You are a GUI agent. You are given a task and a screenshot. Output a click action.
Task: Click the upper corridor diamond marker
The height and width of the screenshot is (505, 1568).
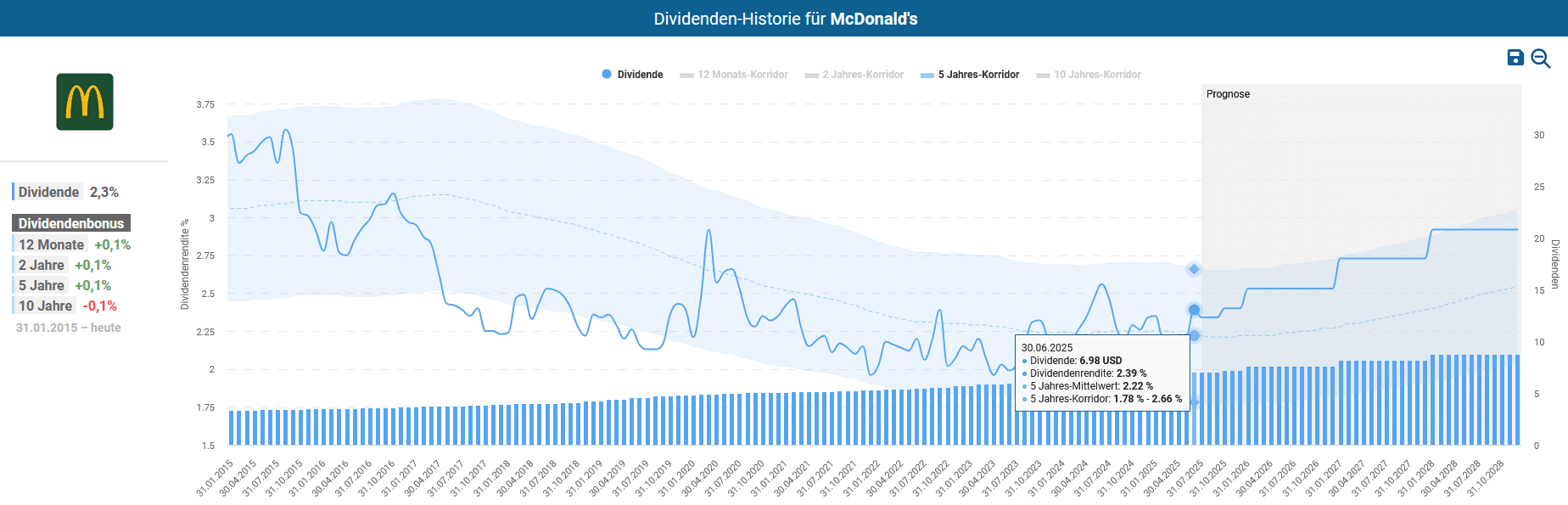pos(1194,269)
